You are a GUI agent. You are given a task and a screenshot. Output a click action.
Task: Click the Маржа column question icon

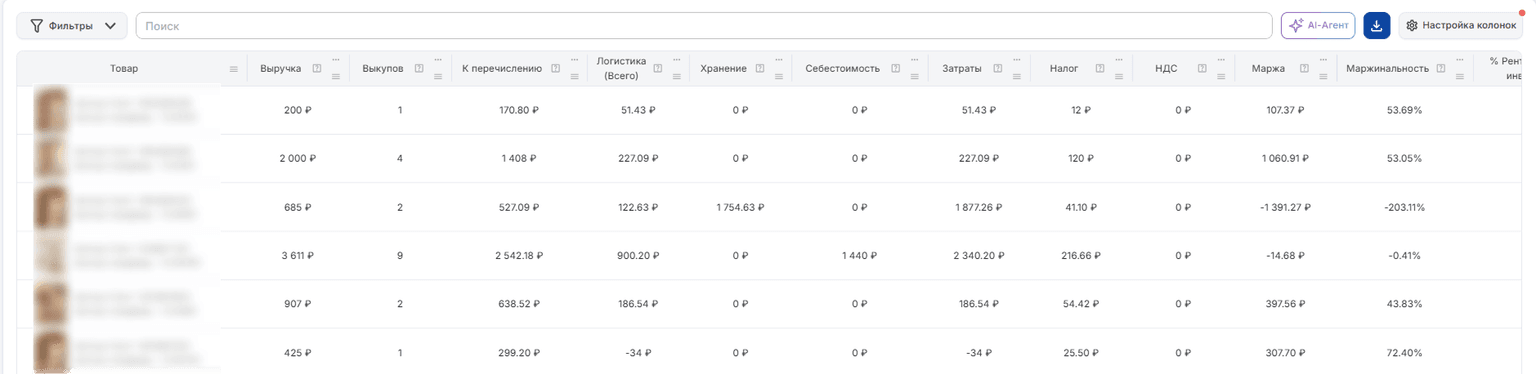(1303, 68)
